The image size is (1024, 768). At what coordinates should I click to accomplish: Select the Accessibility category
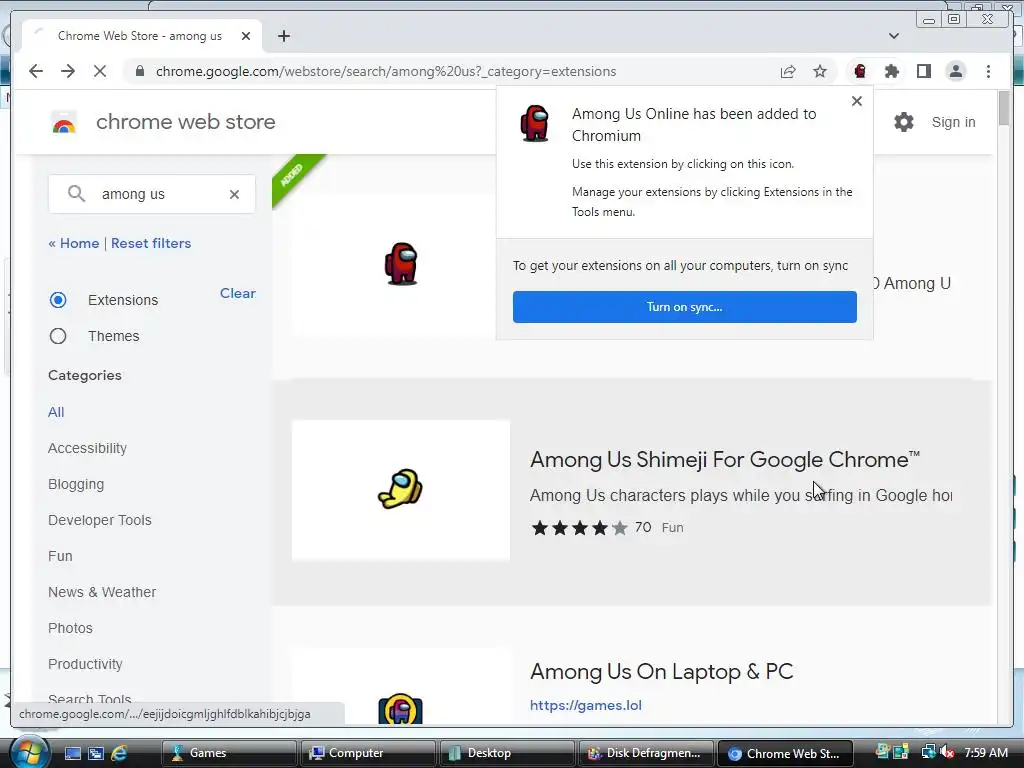(x=88, y=448)
